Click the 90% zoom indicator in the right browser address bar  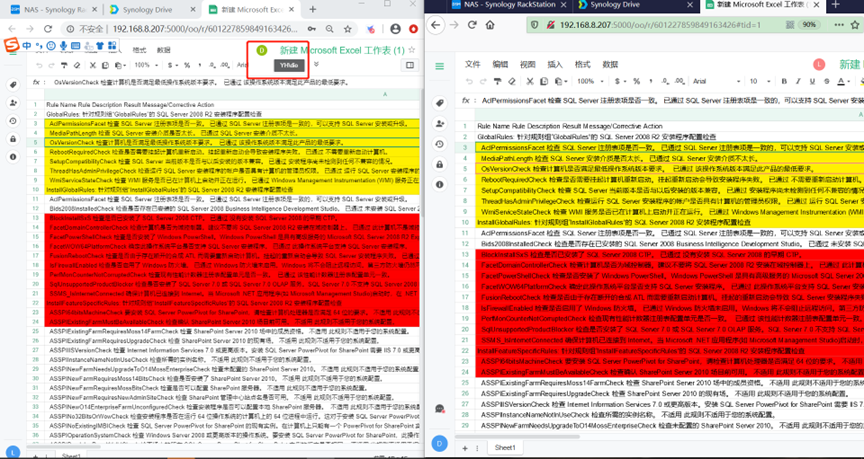[808, 25]
